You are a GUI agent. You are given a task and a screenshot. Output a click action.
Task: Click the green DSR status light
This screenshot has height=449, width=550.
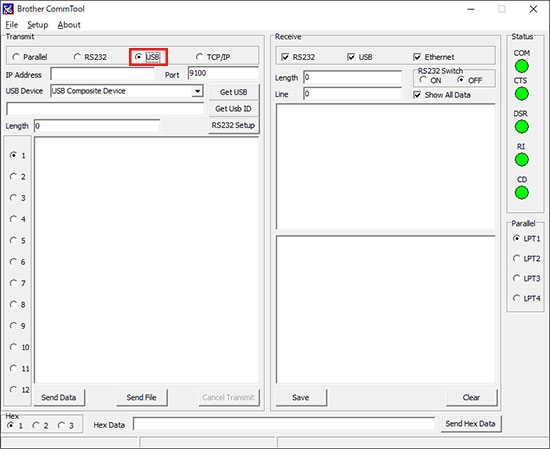pos(522,127)
